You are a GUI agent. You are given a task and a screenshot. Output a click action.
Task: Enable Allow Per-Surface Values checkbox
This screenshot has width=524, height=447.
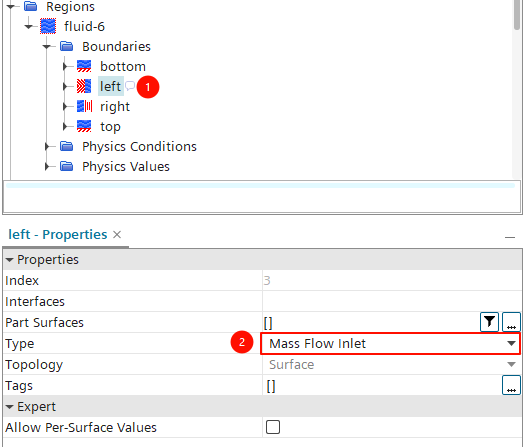tap(273, 427)
